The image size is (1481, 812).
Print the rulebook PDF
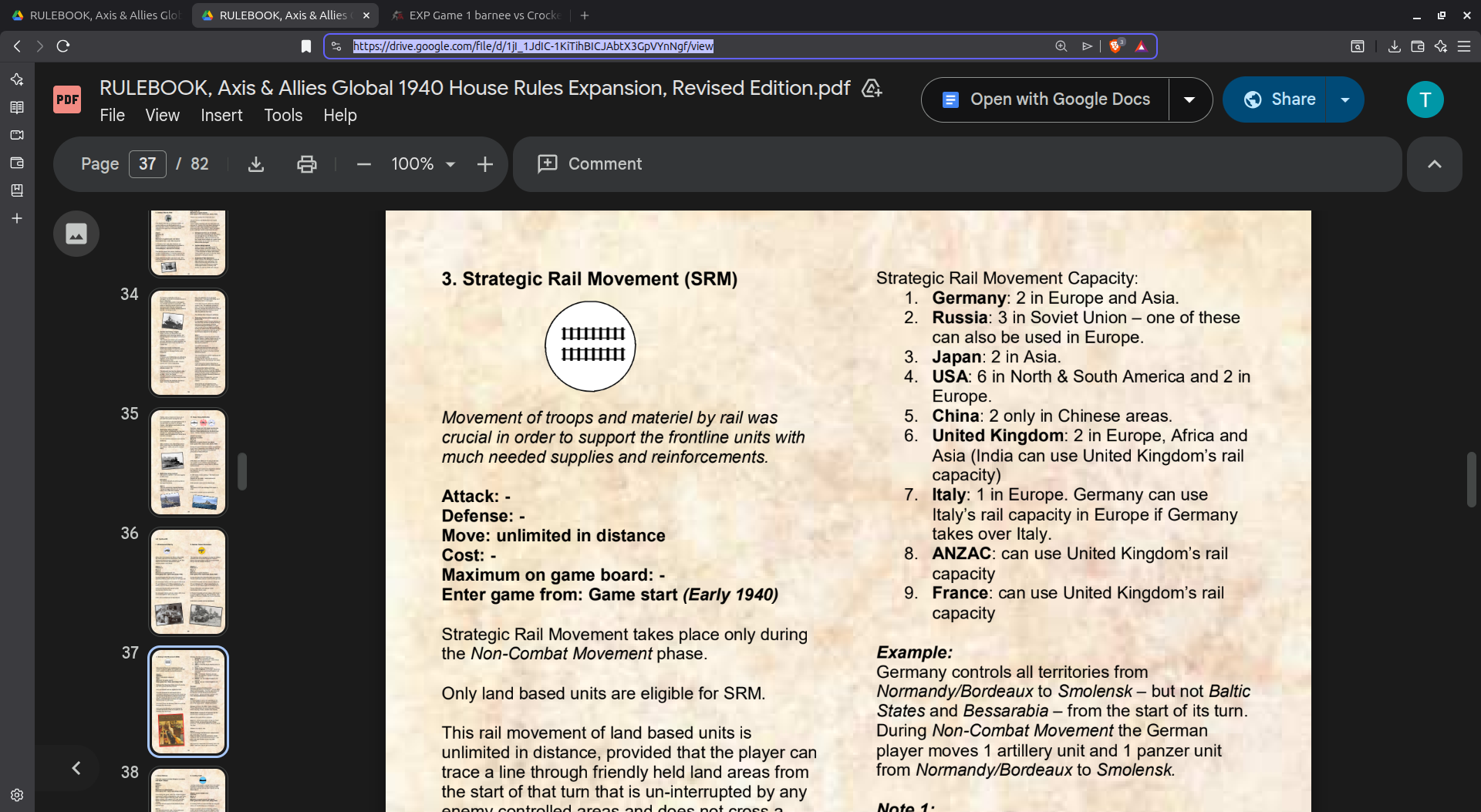point(307,163)
